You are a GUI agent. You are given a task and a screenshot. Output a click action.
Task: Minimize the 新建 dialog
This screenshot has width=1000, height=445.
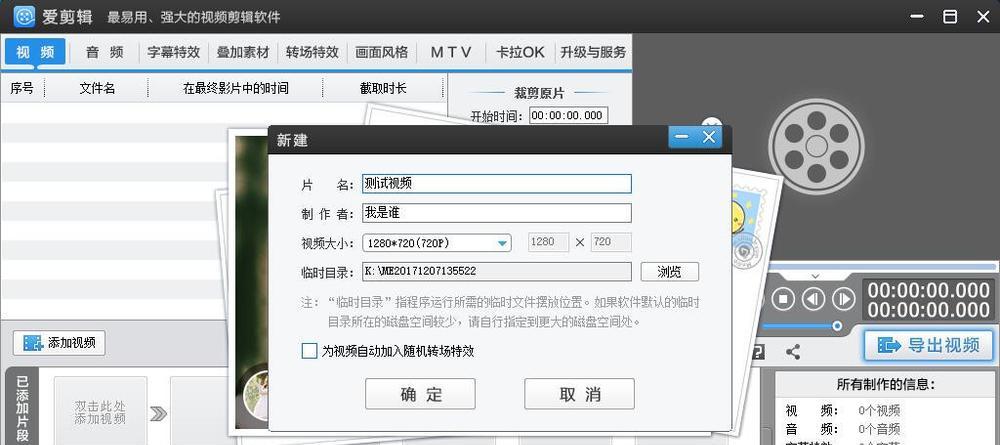pos(682,137)
